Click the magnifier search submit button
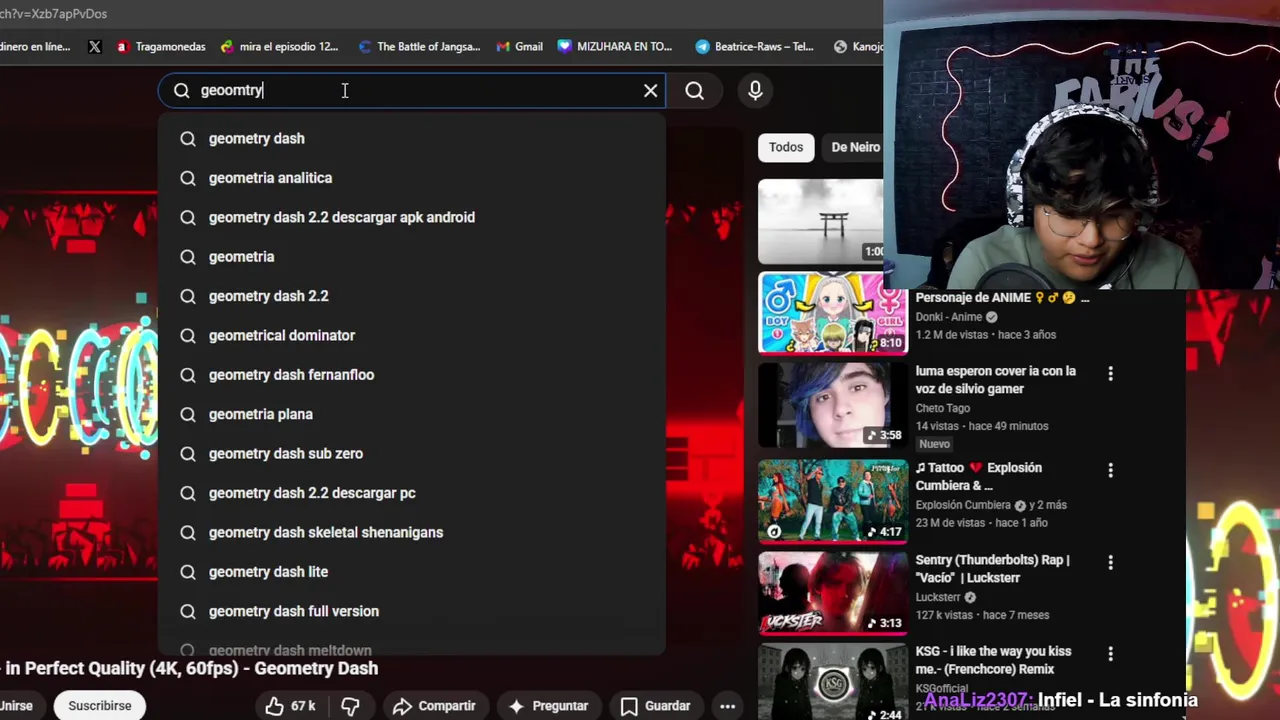This screenshot has width=1280, height=720. coord(694,91)
